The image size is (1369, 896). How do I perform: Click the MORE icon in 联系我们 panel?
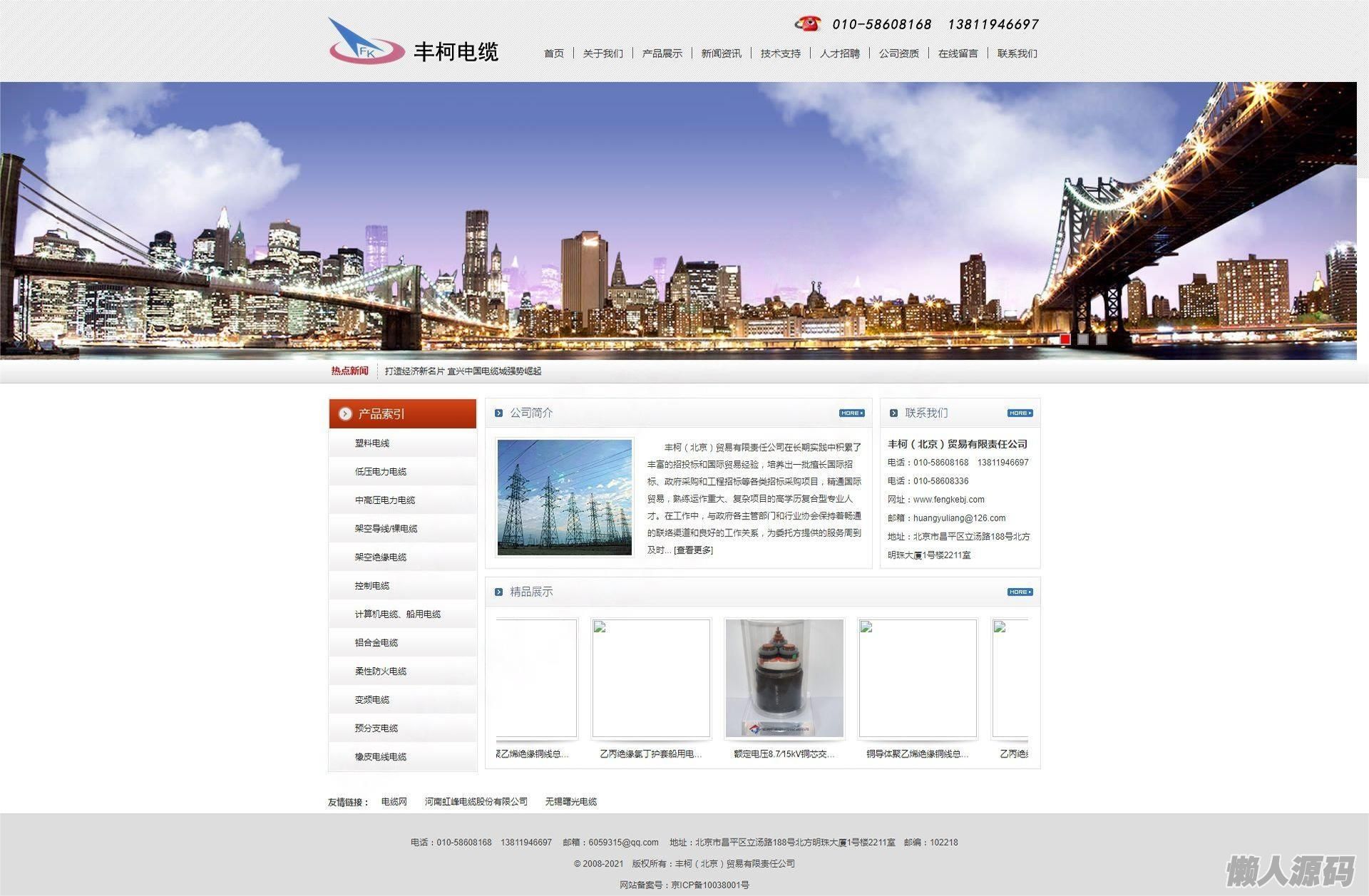click(1020, 413)
